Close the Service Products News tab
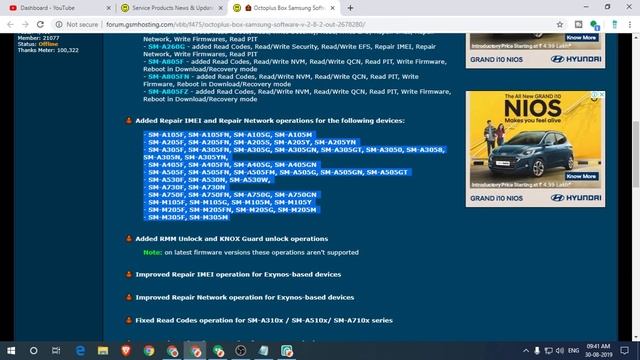This screenshot has width=640, height=360. pos(220,8)
